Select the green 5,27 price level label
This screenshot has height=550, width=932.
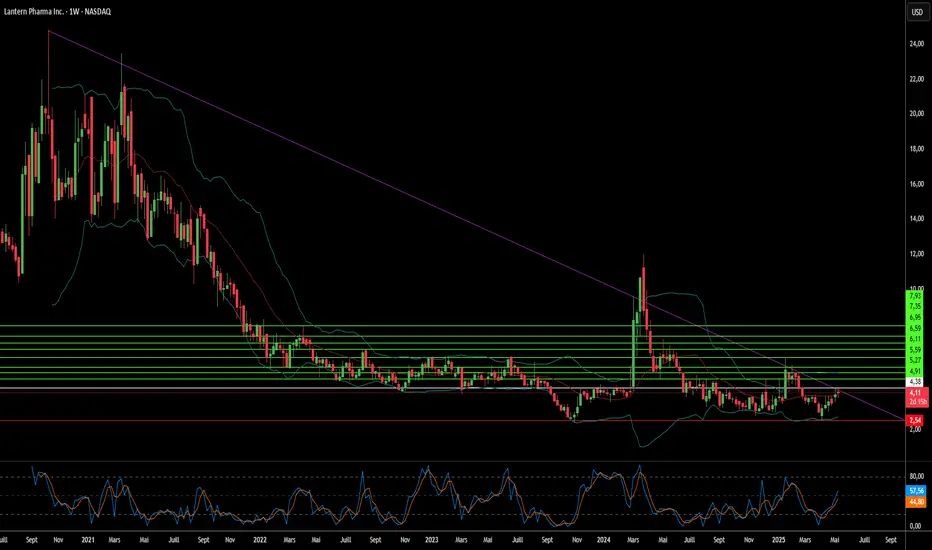[x=914, y=360]
